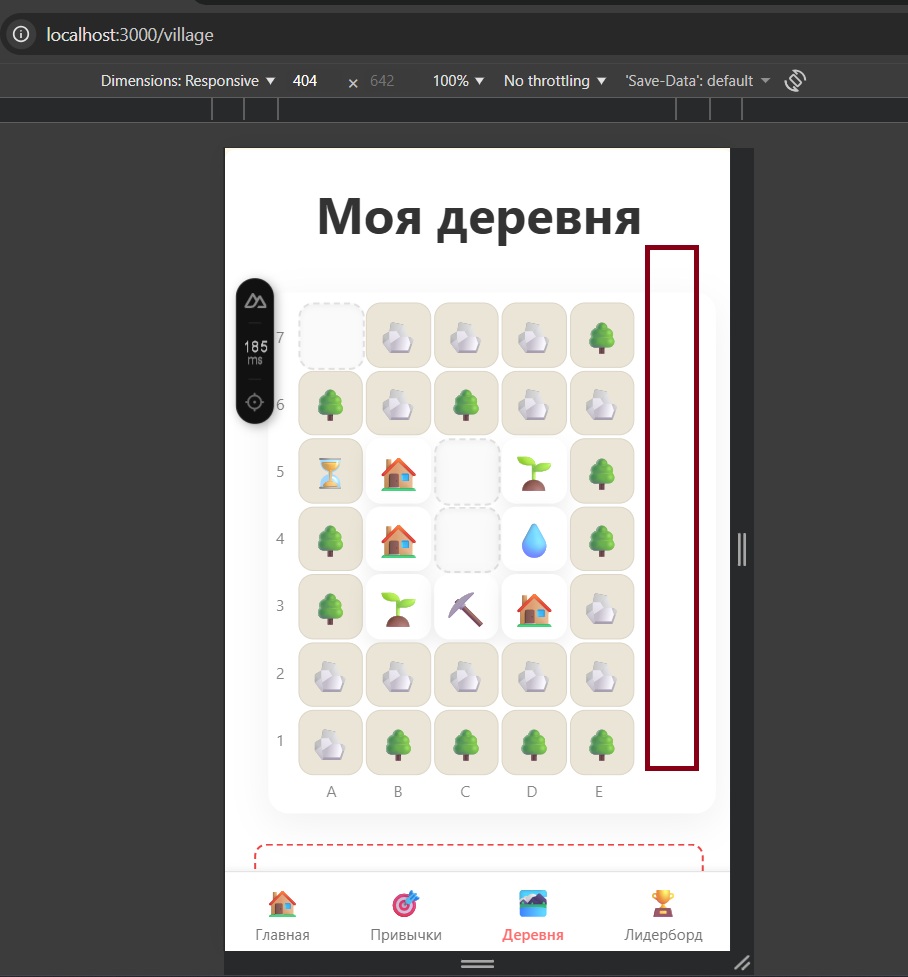Expand the 'Save-Data': default dropdown
The width and height of the screenshot is (908, 977).
[698, 81]
